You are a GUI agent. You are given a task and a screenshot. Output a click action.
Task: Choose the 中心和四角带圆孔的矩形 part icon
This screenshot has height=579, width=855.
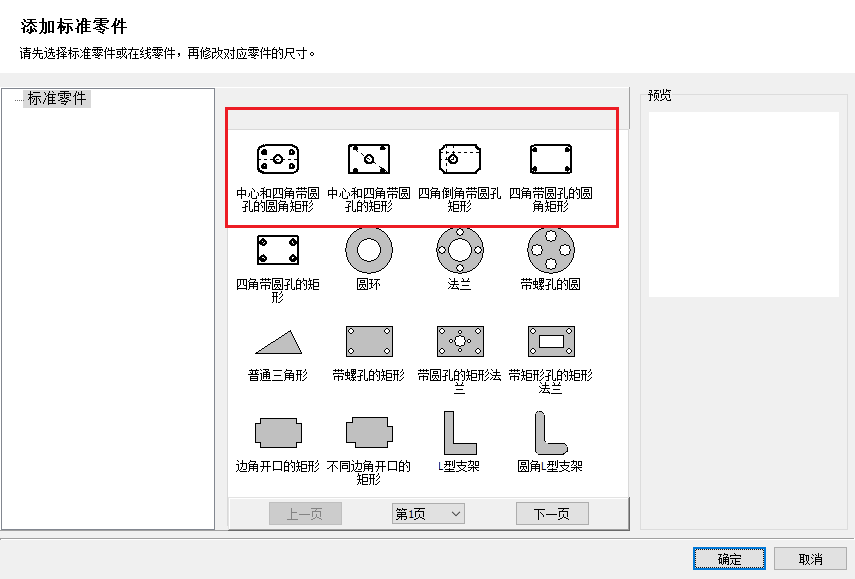pyautogui.click(x=369, y=159)
